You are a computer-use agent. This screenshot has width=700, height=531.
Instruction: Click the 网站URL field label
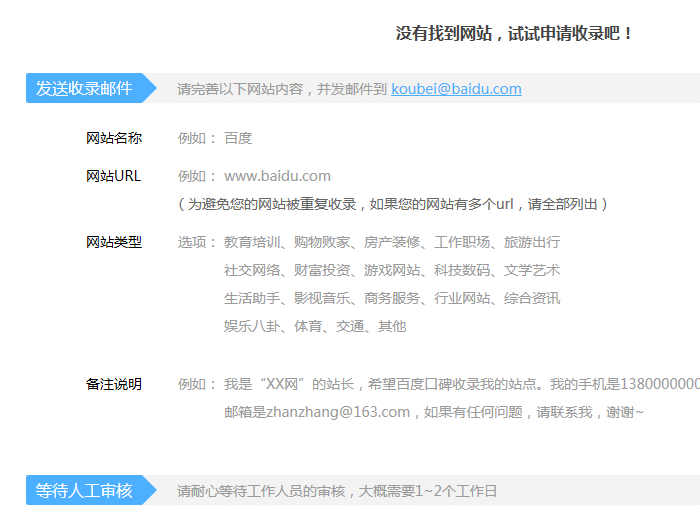point(114,176)
